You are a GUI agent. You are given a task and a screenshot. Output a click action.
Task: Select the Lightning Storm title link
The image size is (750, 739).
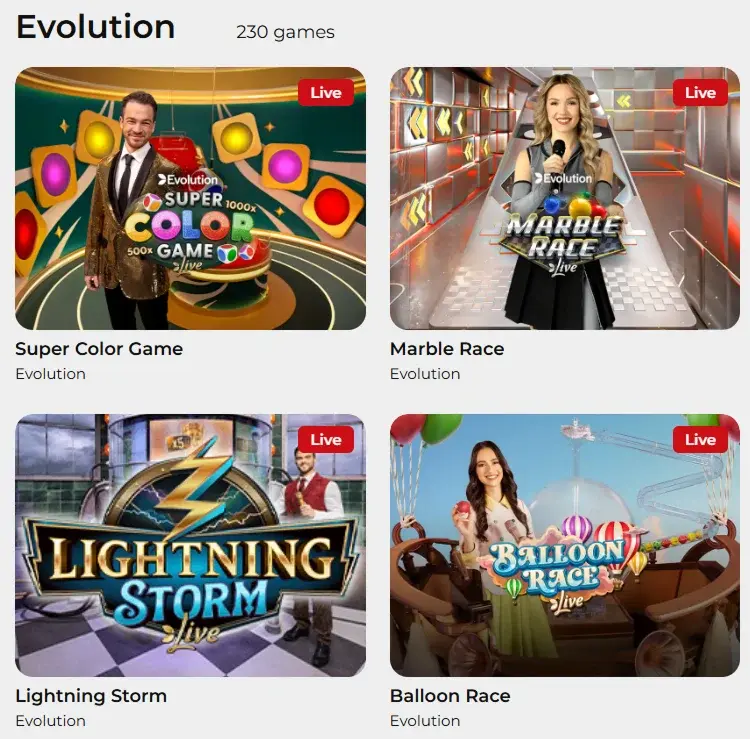91,696
